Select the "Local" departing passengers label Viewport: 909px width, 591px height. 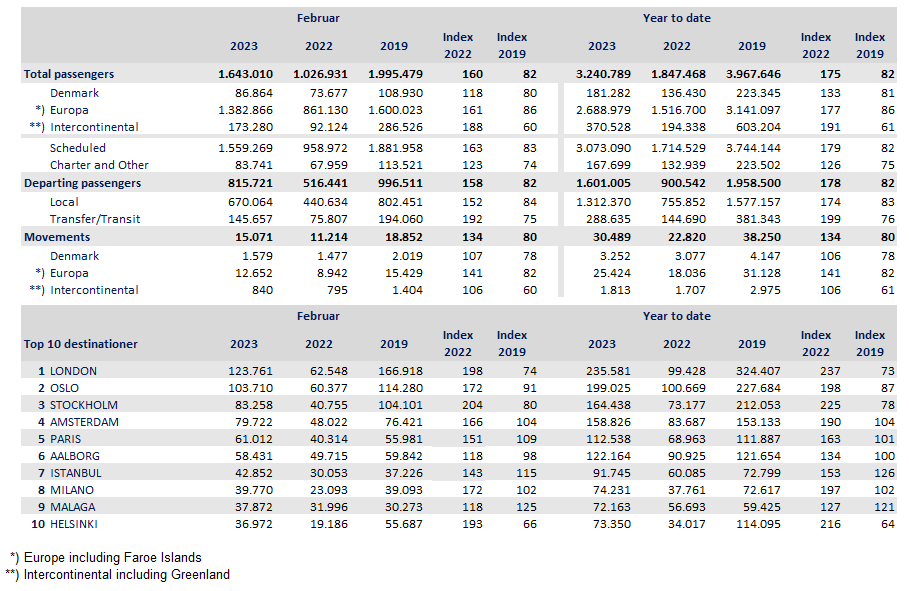pyautogui.click(x=65, y=202)
